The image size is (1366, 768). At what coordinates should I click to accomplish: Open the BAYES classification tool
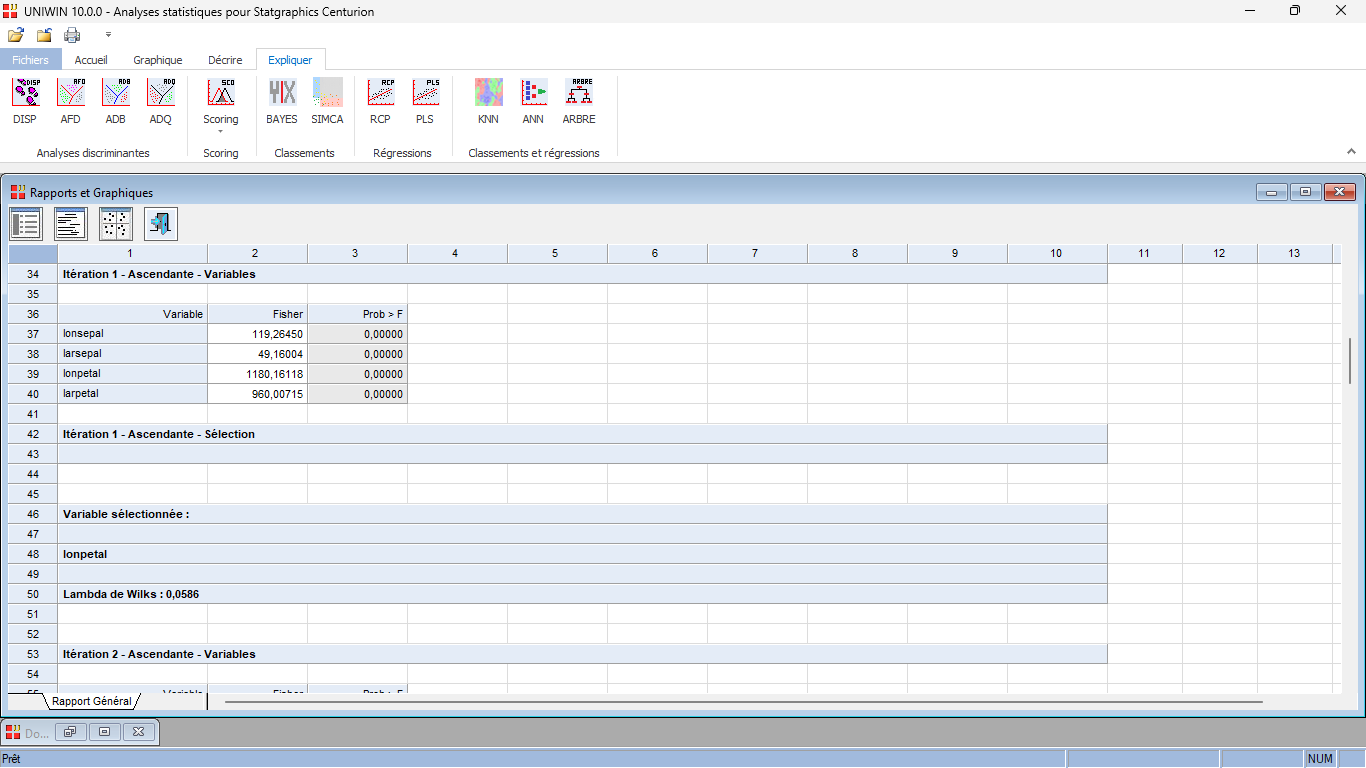click(x=282, y=102)
